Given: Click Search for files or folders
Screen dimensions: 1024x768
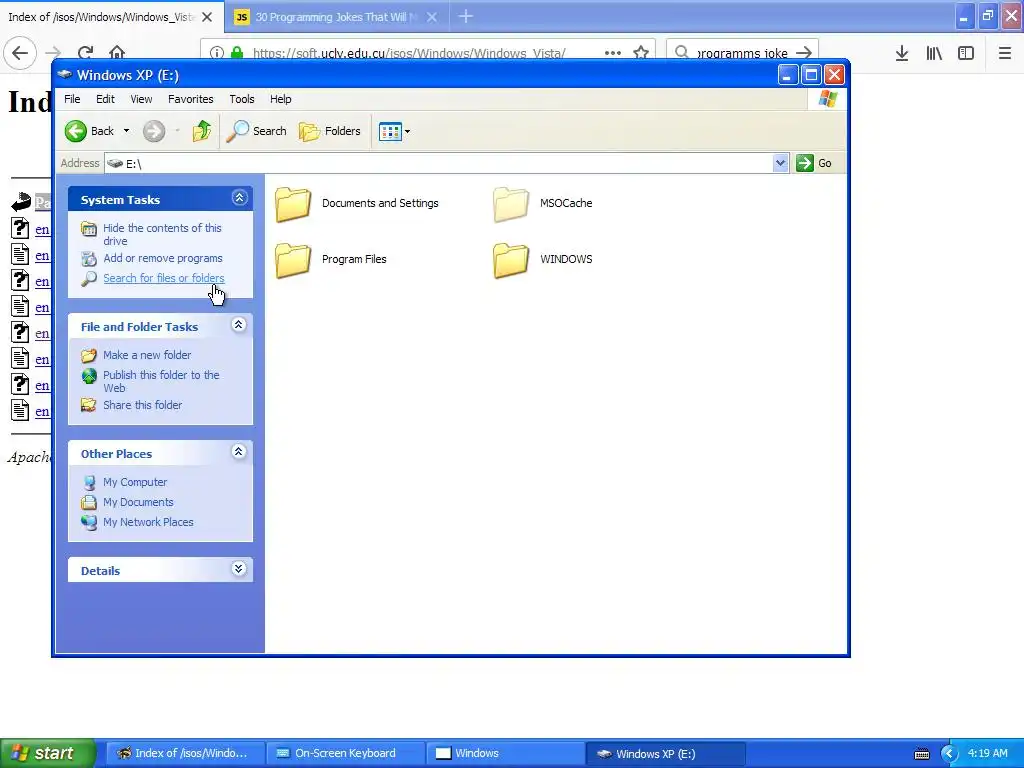Looking at the screenshot, I should pos(163,278).
